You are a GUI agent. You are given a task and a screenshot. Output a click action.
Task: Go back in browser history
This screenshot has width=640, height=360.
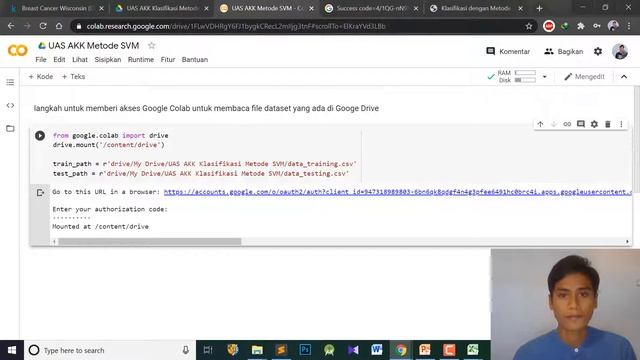point(11,26)
